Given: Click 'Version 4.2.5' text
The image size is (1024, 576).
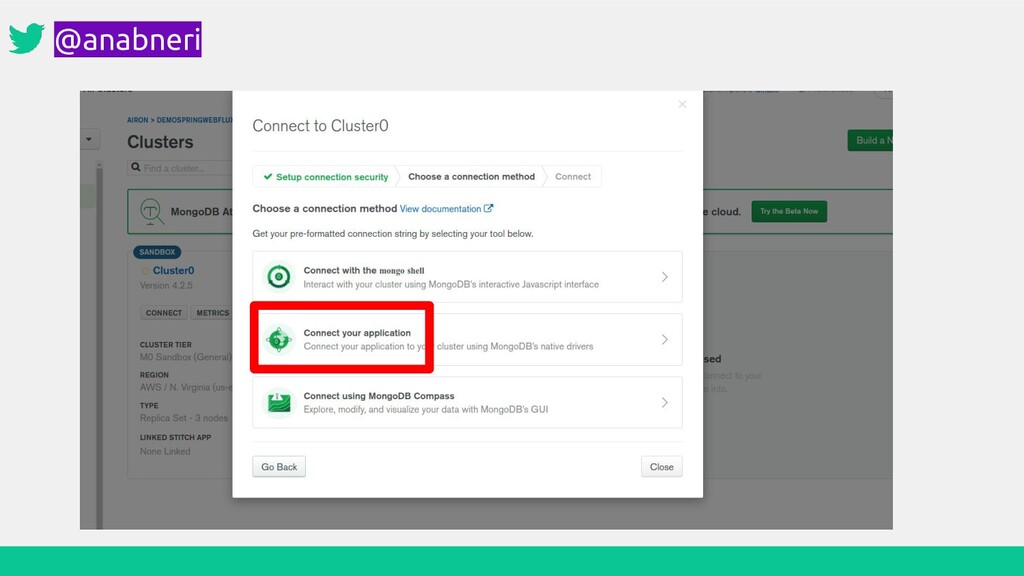Looking at the screenshot, I should (166, 285).
